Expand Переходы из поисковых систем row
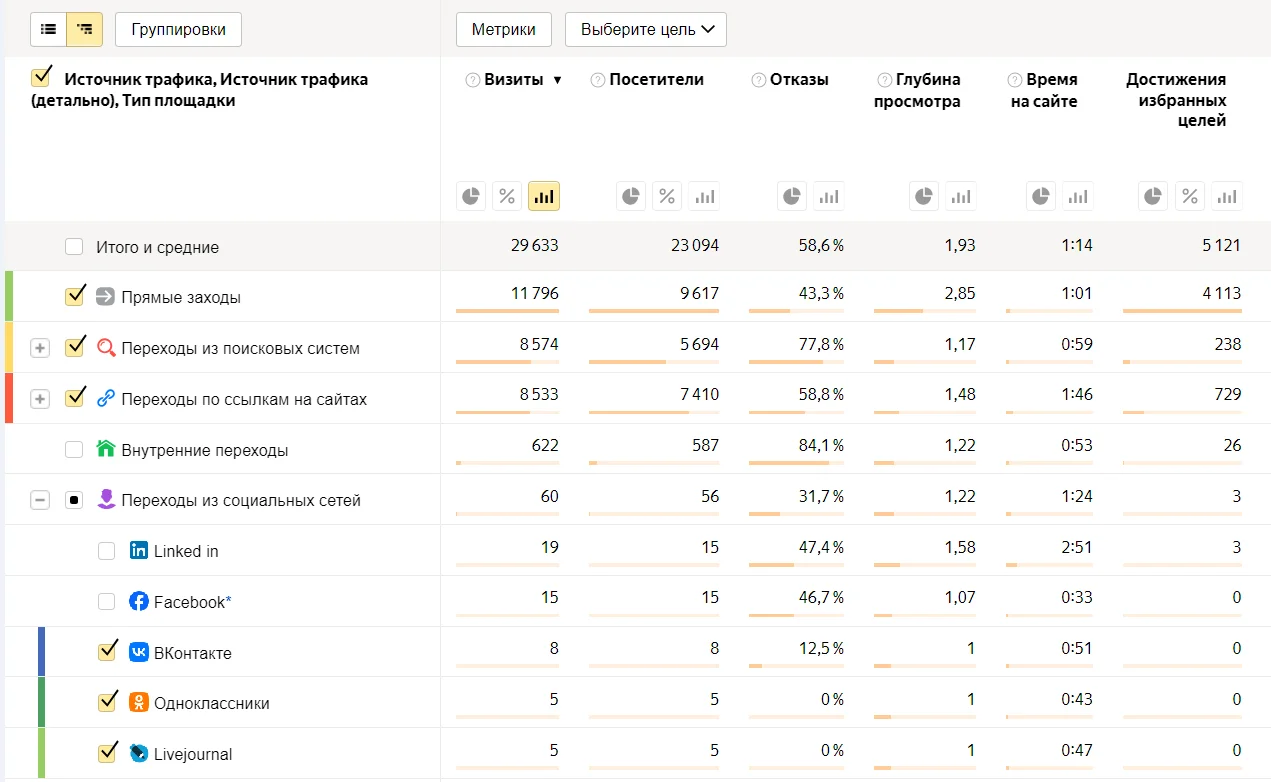Screen dimensions: 1271x782 click(x=40, y=348)
